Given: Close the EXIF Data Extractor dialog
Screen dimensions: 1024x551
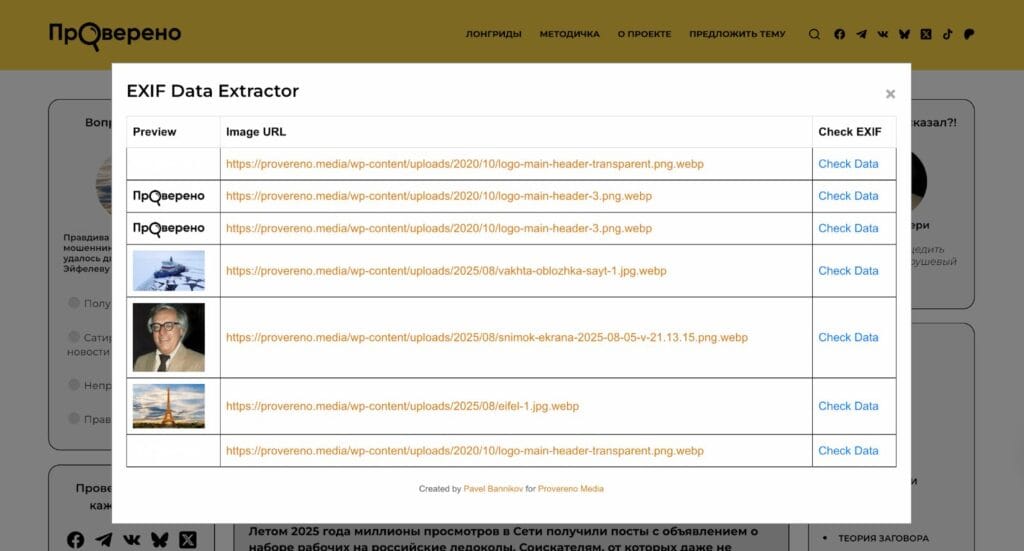Looking at the screenshot, I should [890, 94].
